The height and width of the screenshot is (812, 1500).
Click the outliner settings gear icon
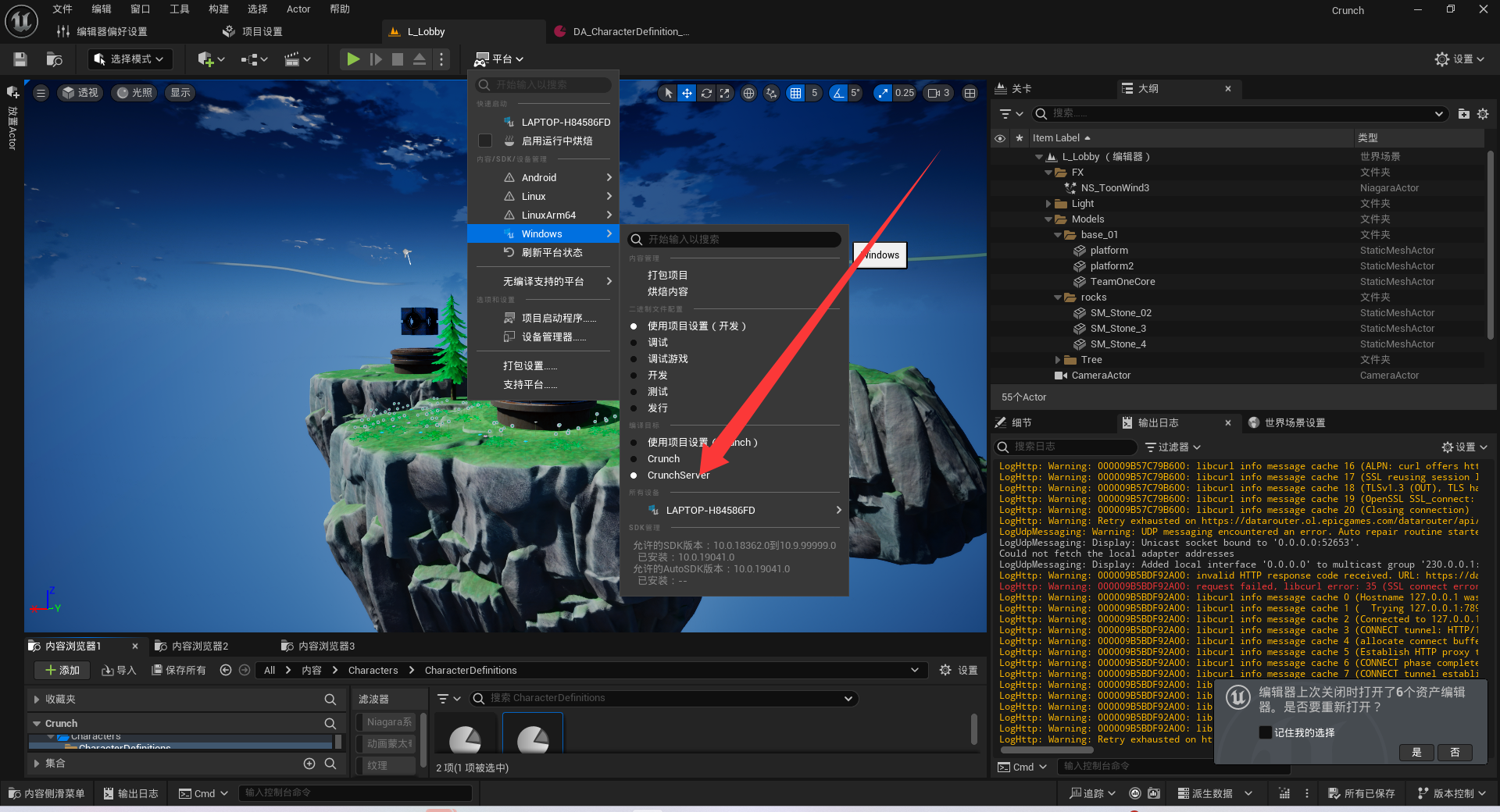click(x=1483, y=114)
